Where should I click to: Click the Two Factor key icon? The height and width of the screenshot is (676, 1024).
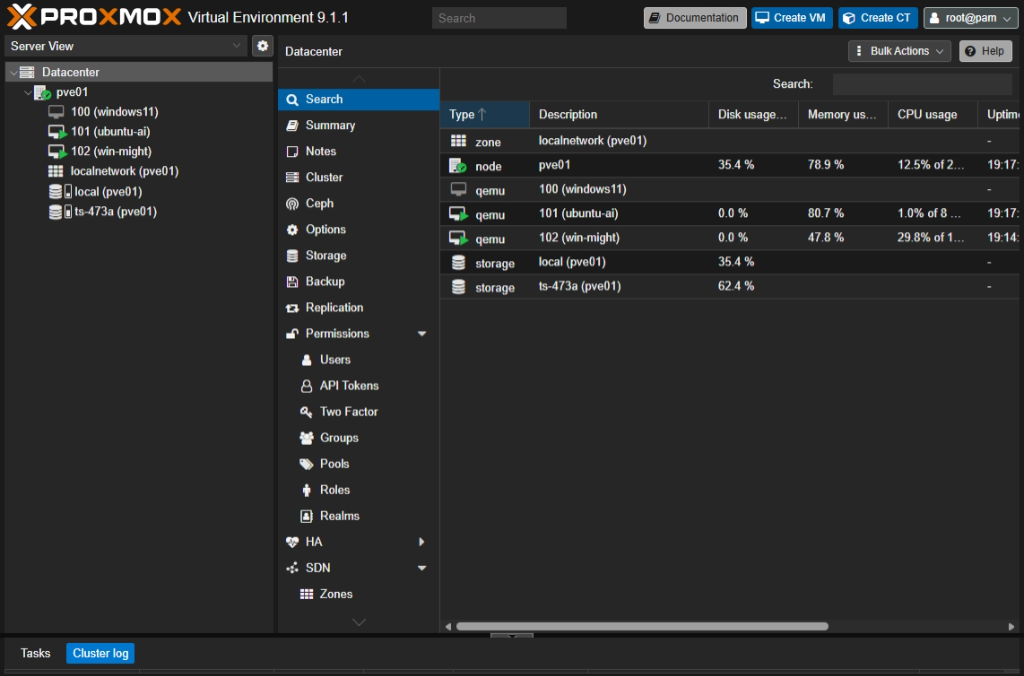[307, 412]
